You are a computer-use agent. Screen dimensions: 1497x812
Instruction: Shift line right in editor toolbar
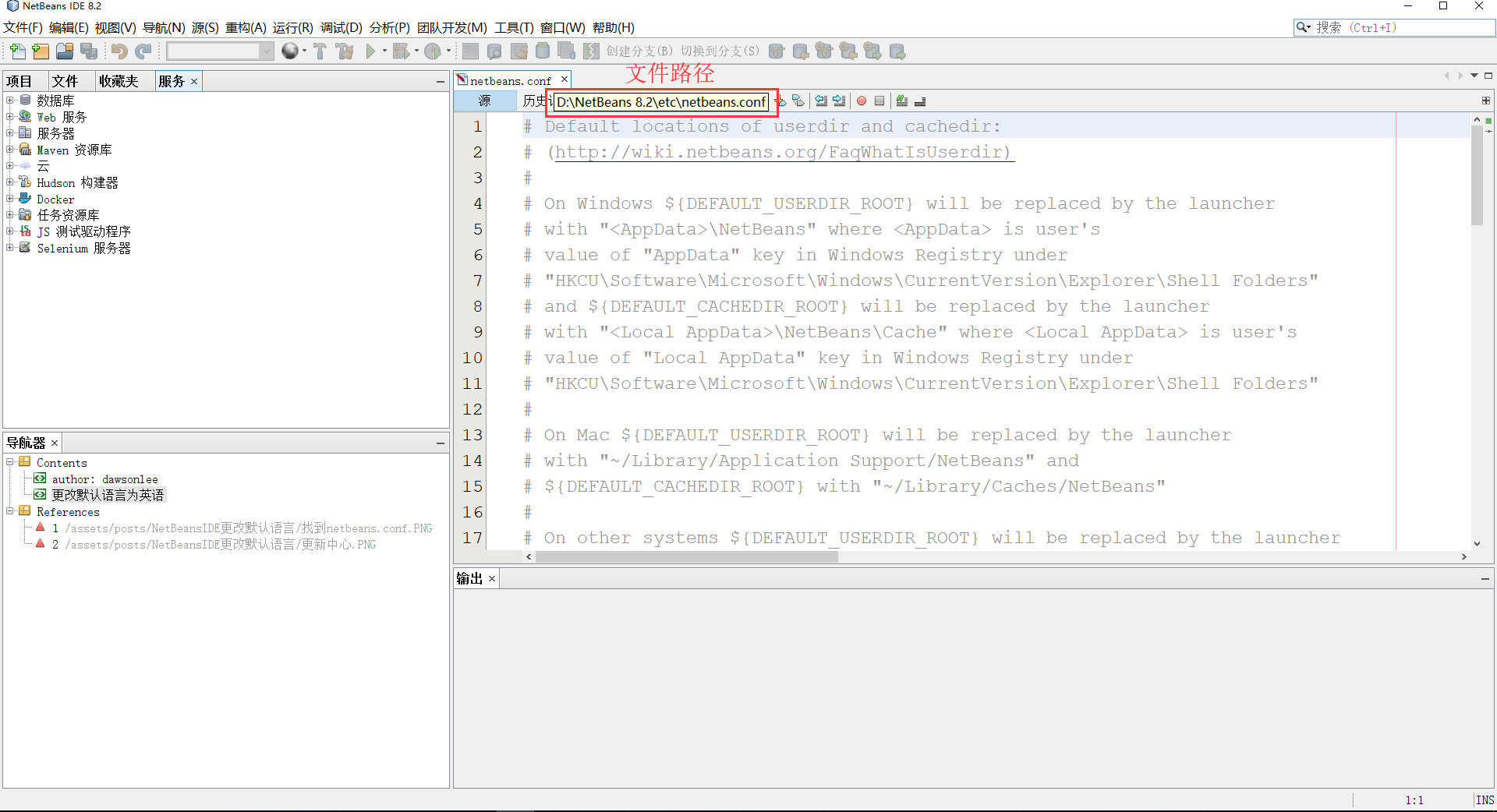tap(839, 101)
